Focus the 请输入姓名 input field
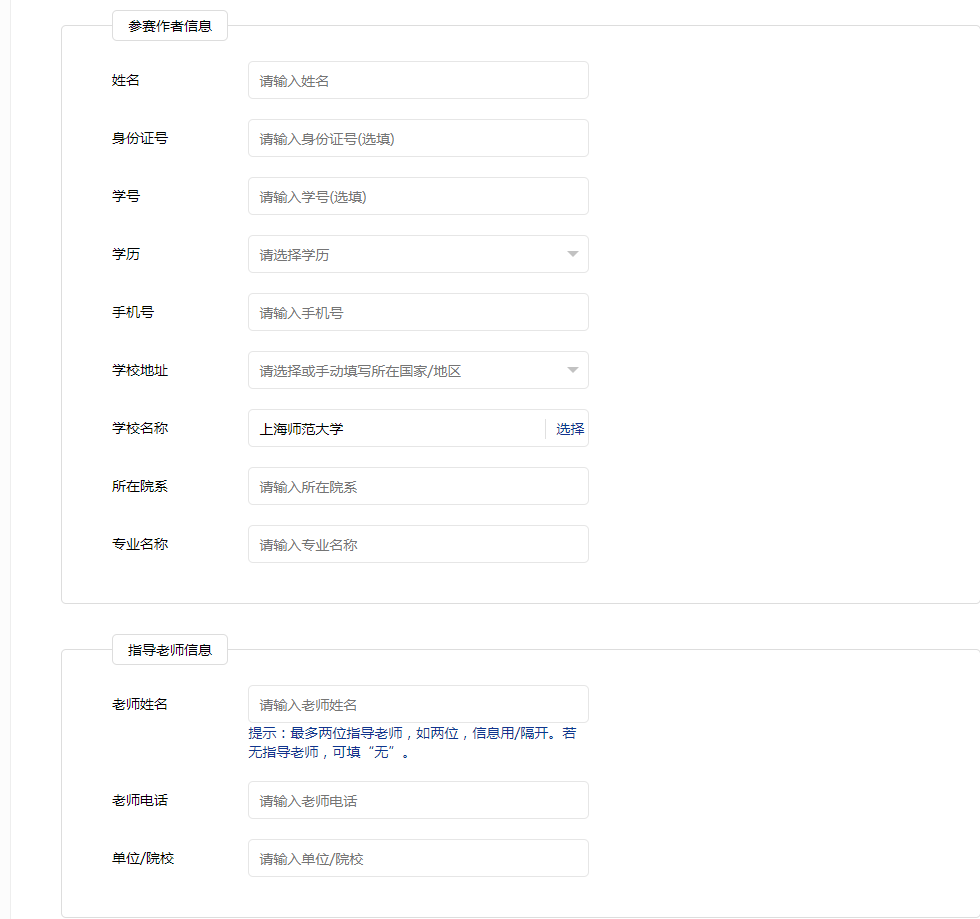980x919 pixels. click(x=418, y=80)
